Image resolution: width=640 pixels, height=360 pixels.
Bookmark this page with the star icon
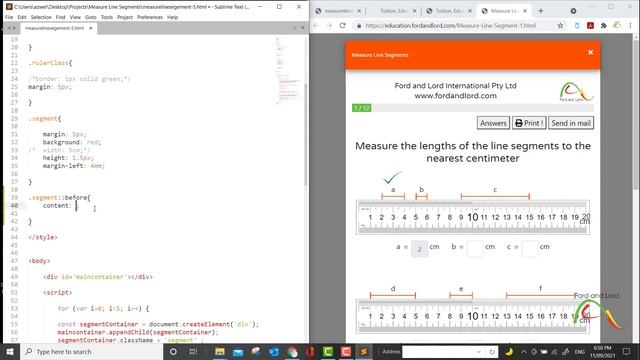[560, 25]
